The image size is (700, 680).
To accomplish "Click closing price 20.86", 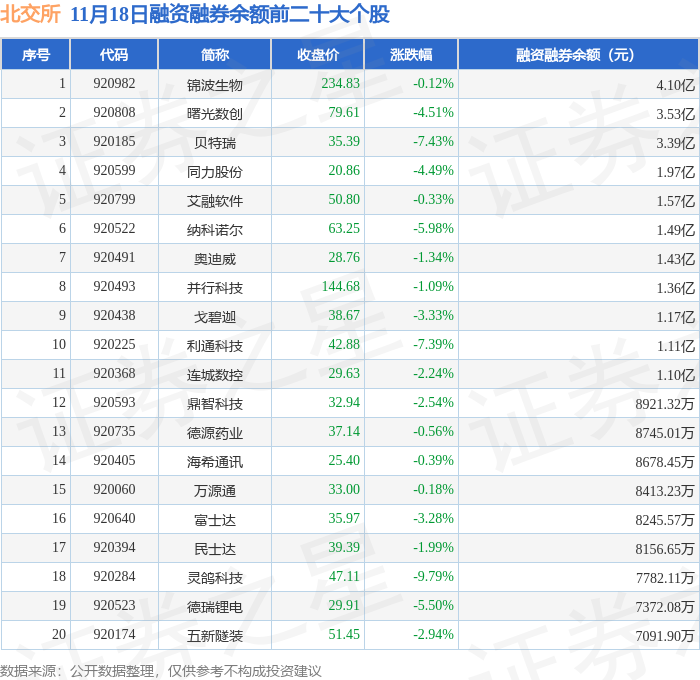I will pyautogui.click(x=344, y=171).
